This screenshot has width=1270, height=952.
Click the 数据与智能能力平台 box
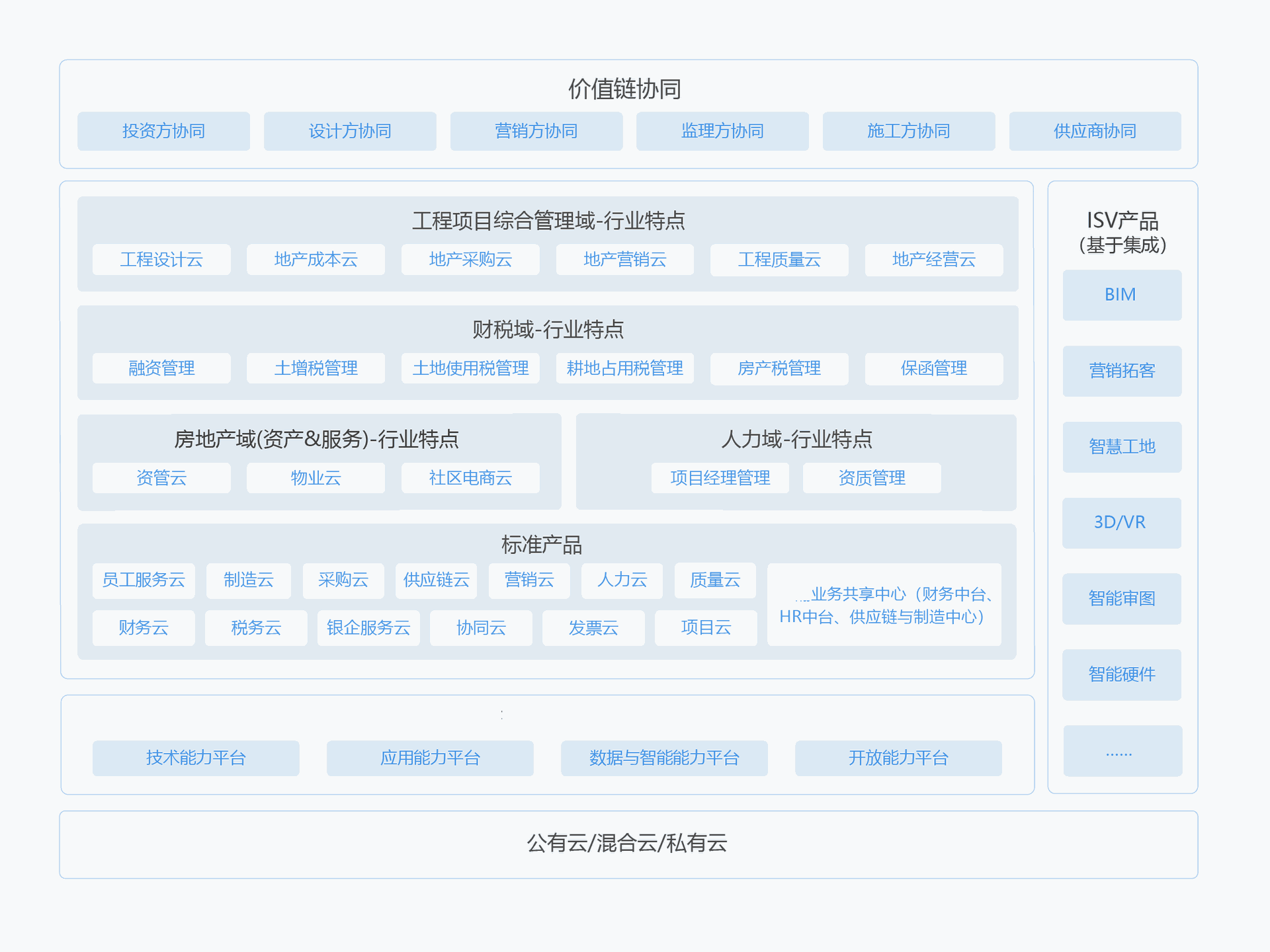(x=664, y=758)
